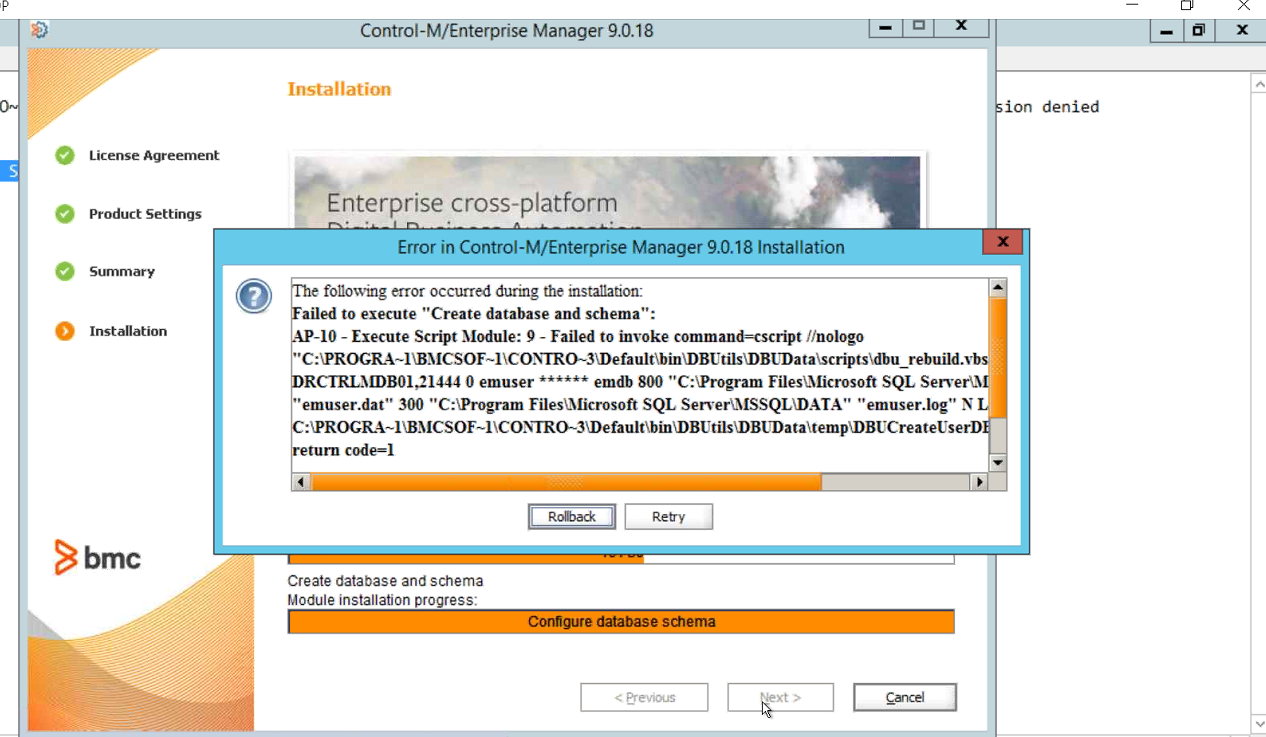
Task: Click the Installation step label in the sidebar
Action: pyautogui.click(x=128, y=331)
